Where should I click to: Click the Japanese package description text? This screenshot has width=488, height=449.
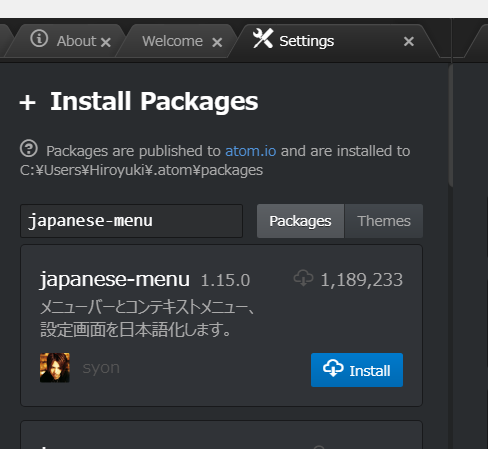pos(147,319)
